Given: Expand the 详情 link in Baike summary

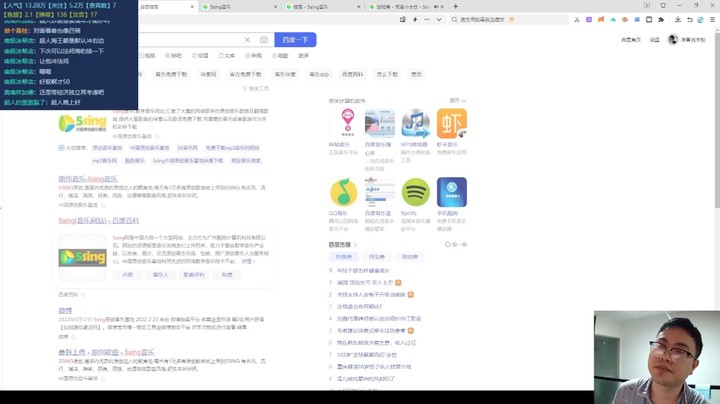Looking at the screenshot, I should pos(248,261).
